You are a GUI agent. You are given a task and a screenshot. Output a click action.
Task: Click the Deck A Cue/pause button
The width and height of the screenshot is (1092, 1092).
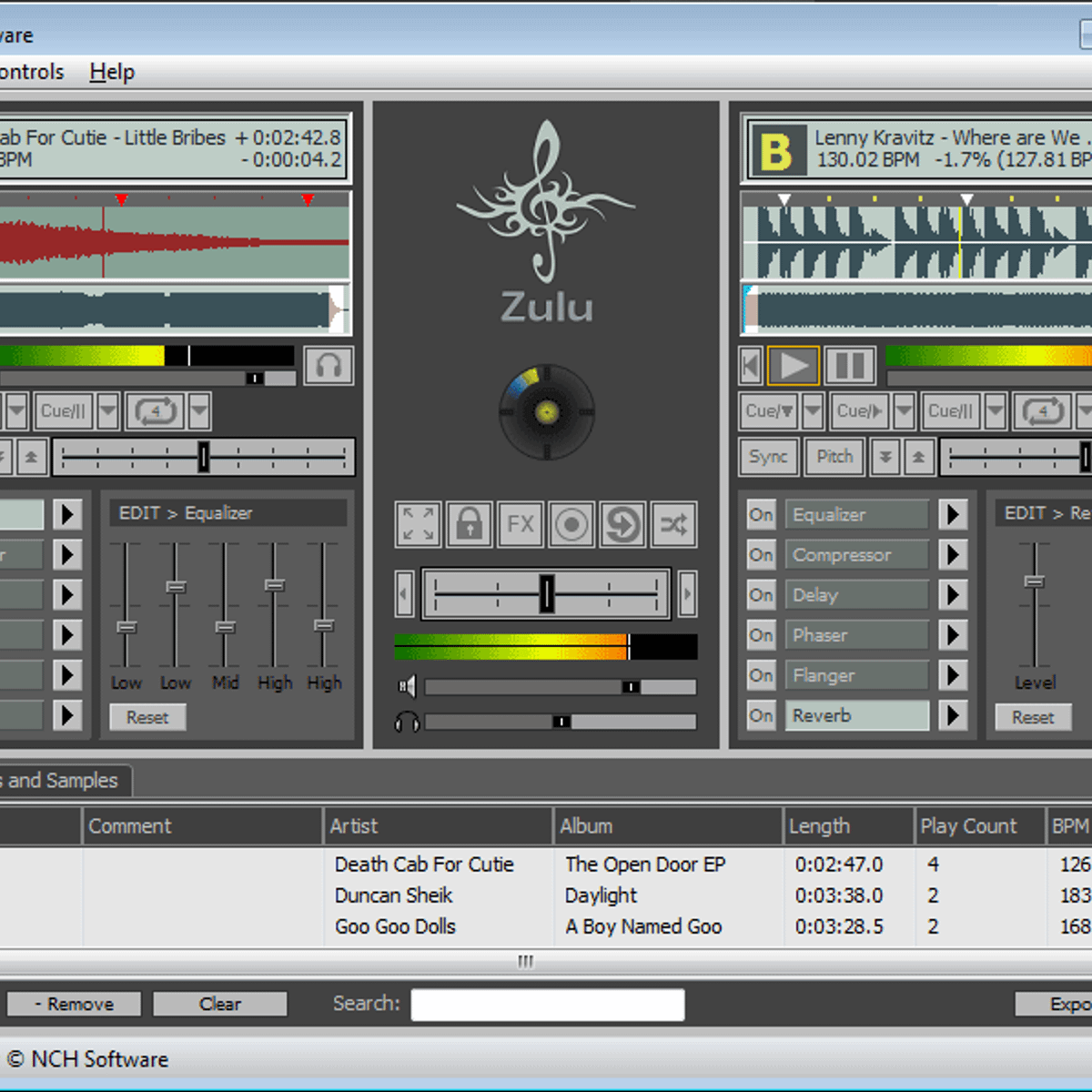pyautogui.click(x=64, y=411)
